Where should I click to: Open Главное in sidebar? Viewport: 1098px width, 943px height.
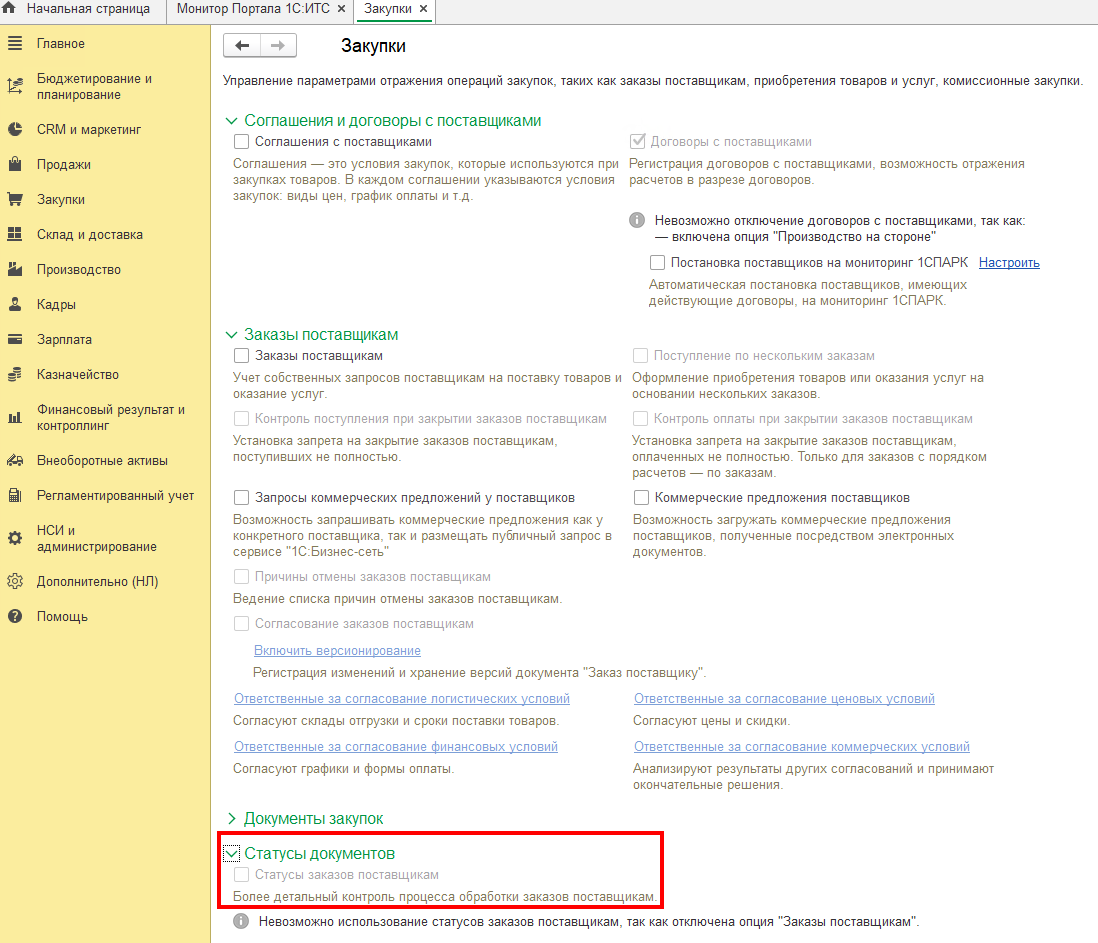tap(61, 43)
